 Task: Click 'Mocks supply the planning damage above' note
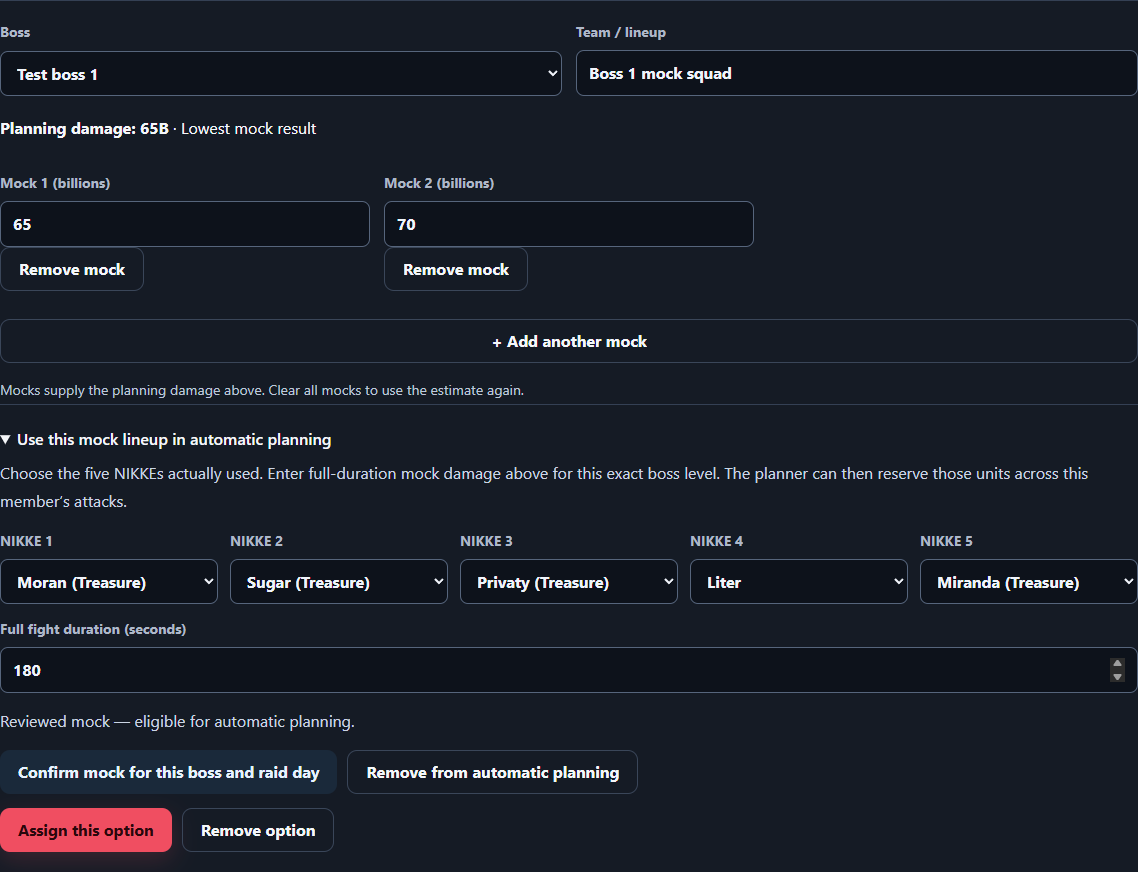pyautogui.click(x=262, y=391)
